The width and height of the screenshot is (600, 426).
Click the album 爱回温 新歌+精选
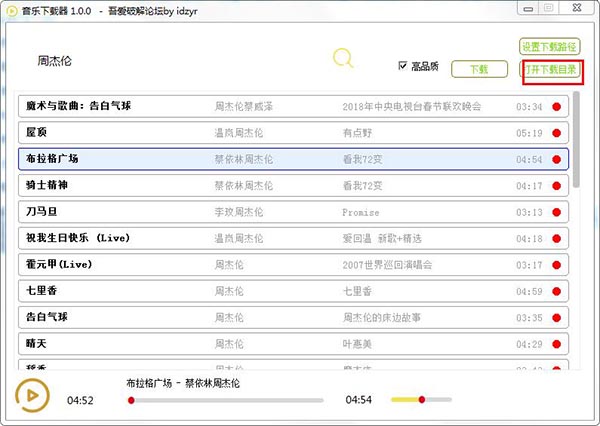(382, 239)
